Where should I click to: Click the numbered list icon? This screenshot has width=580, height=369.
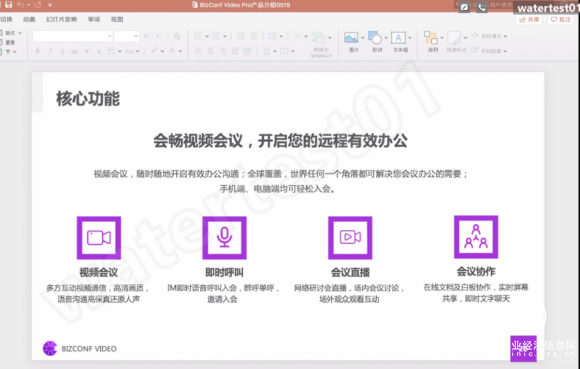point(216,36)
